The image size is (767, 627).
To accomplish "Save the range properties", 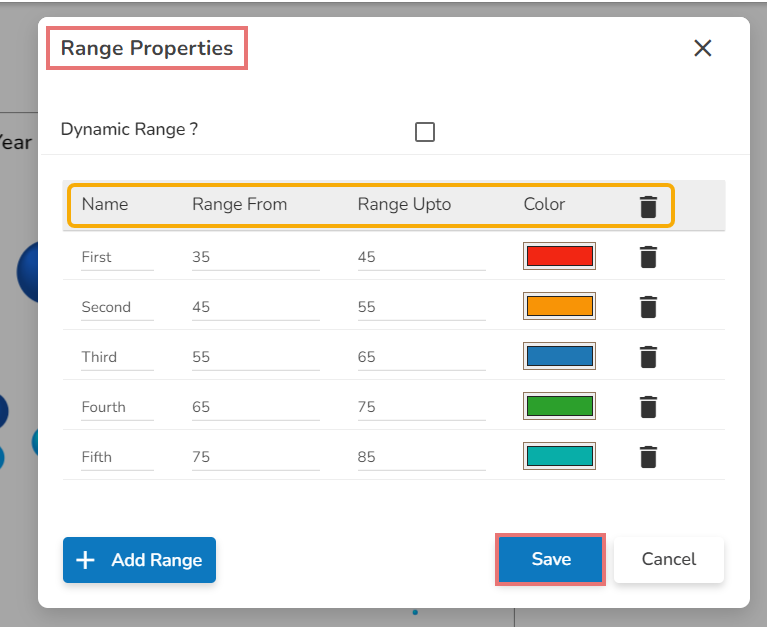I will (551, 559).
